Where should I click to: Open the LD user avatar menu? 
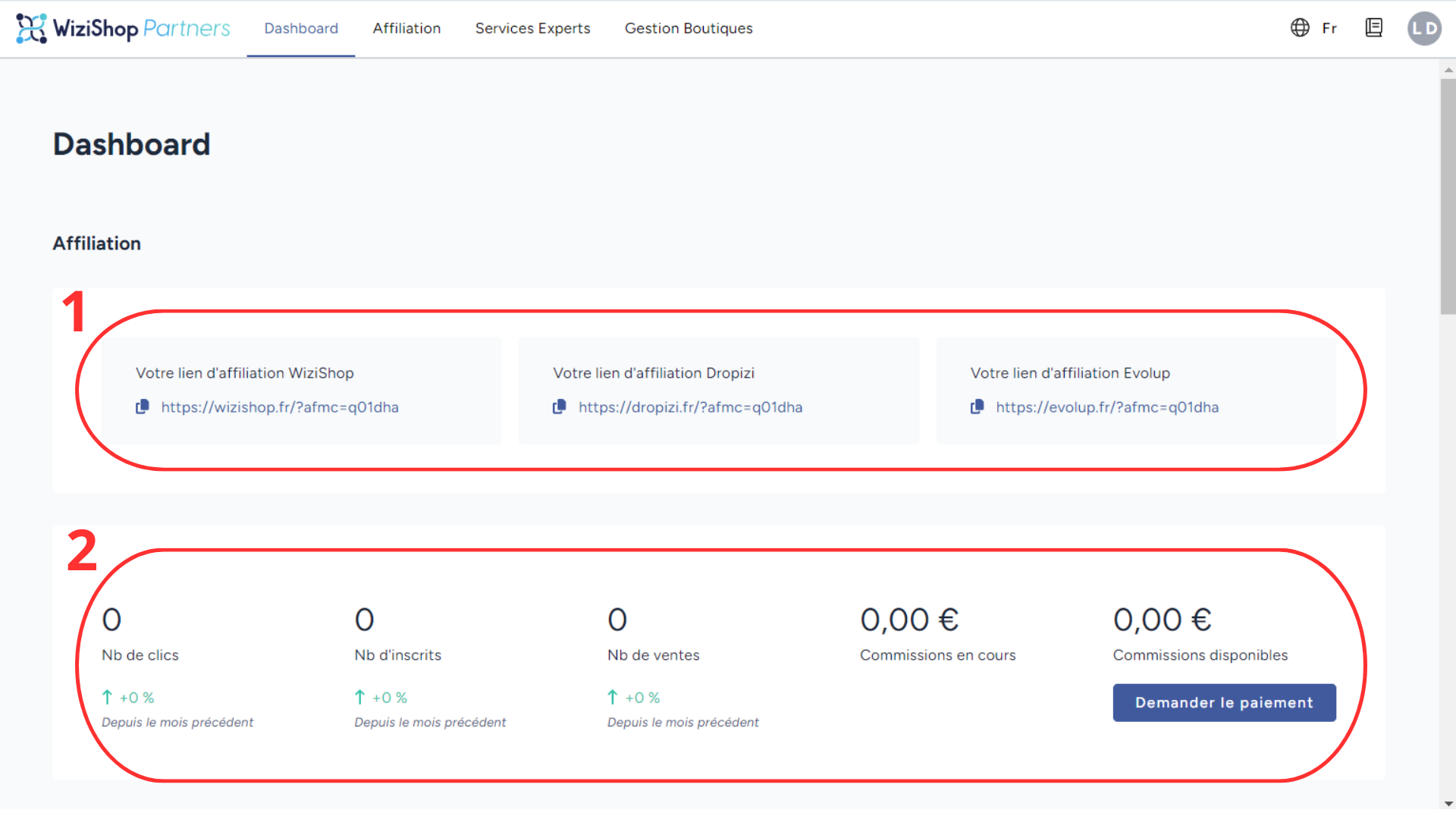pos(1424,28)
